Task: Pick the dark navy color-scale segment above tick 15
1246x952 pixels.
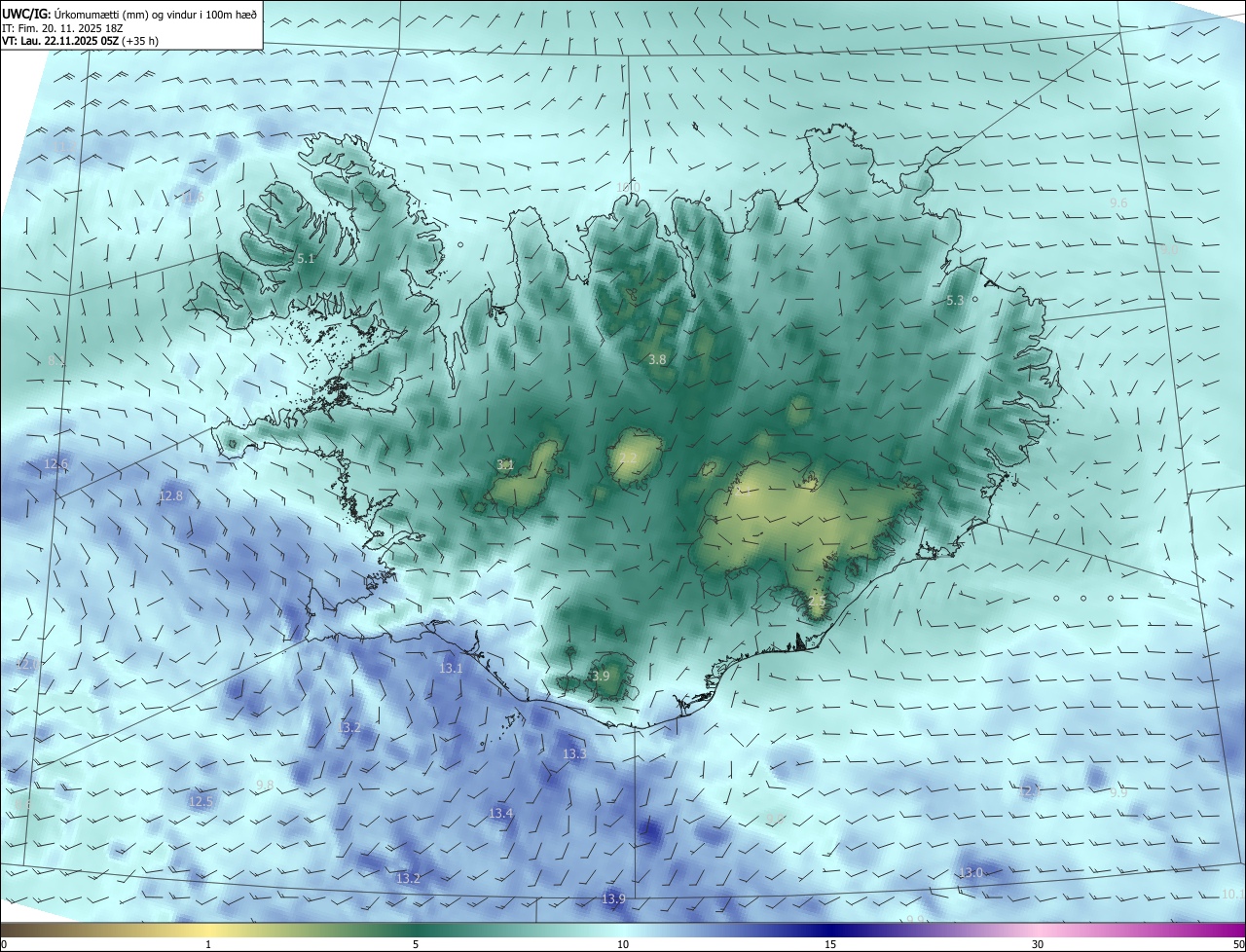Action: [x=830, y=930]
